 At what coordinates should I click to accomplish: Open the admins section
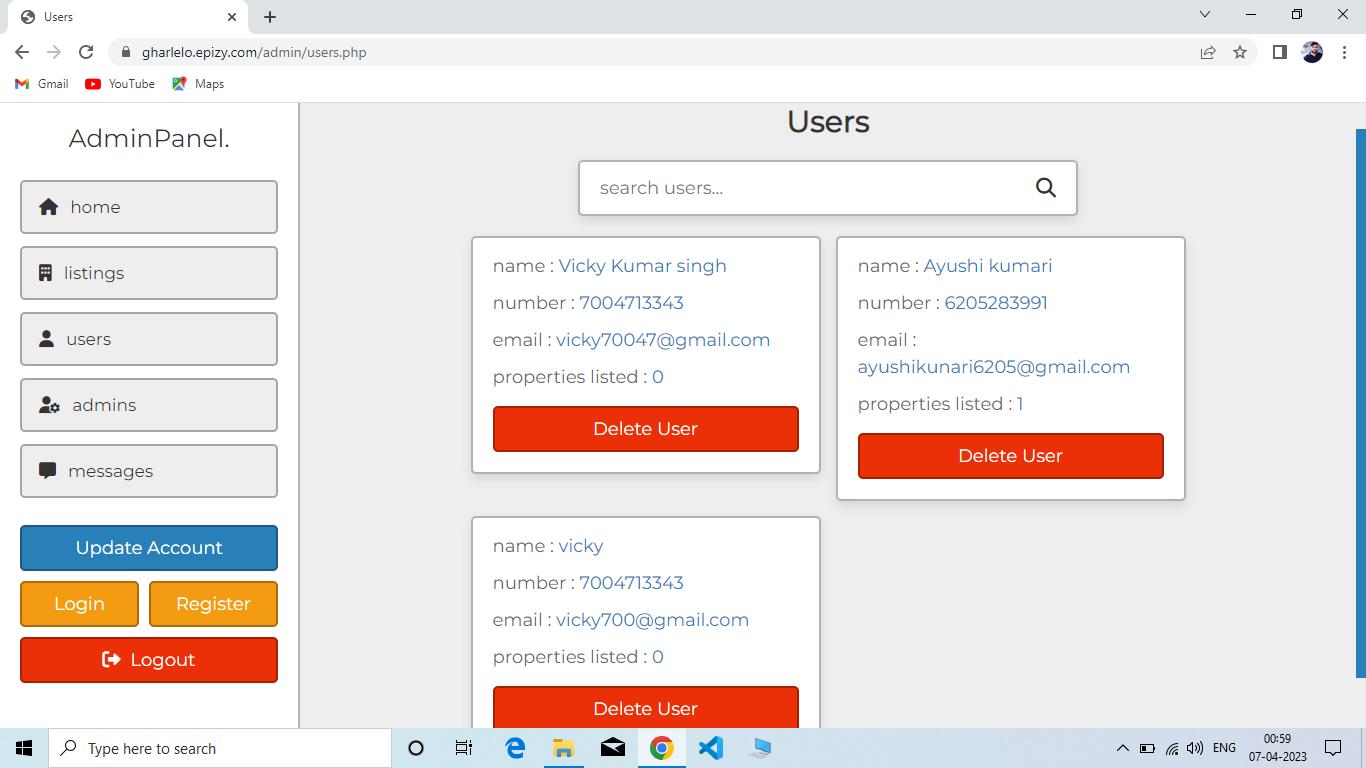pyautogui.click(x=149, y=405)
